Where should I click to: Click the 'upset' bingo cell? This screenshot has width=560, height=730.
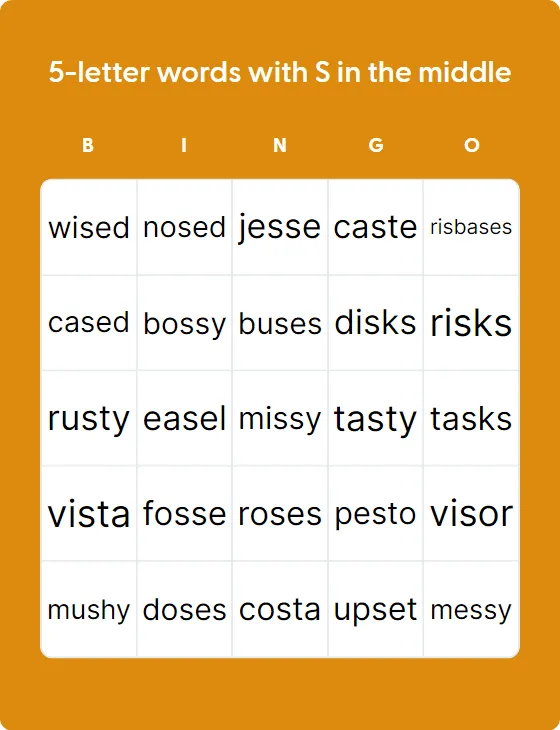pos(375,609)
